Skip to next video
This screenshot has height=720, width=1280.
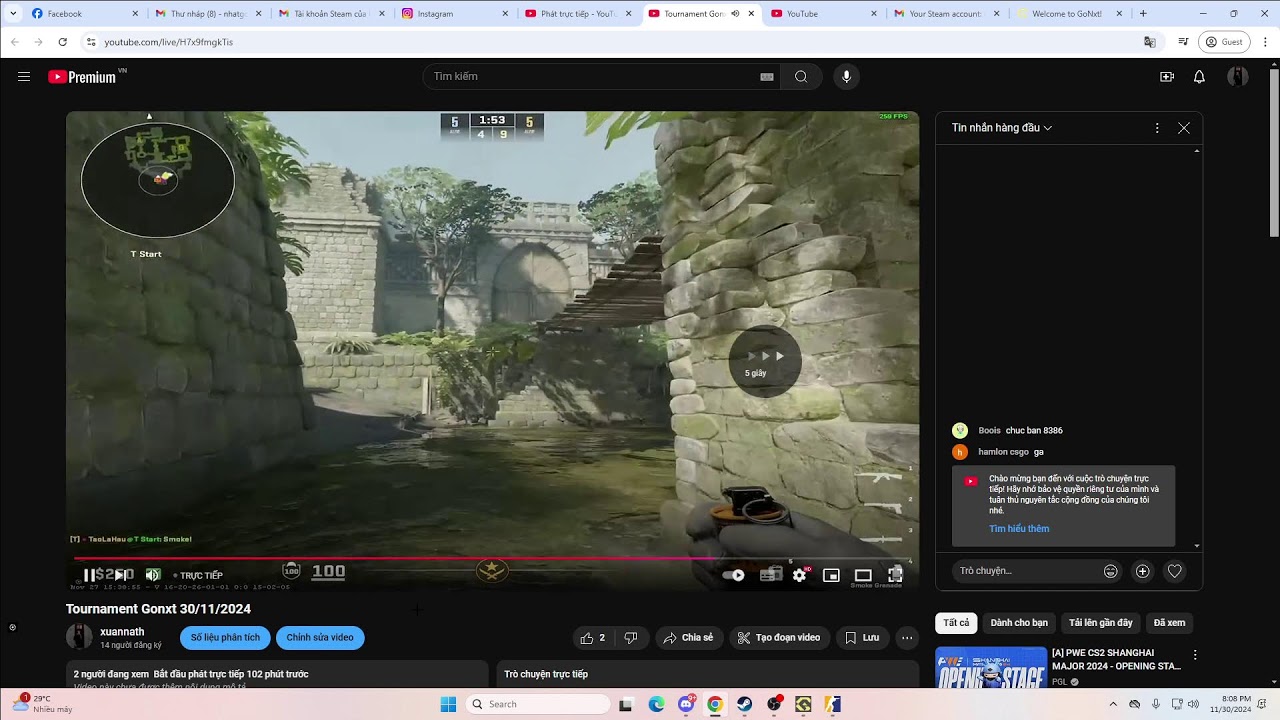[120, 575]
